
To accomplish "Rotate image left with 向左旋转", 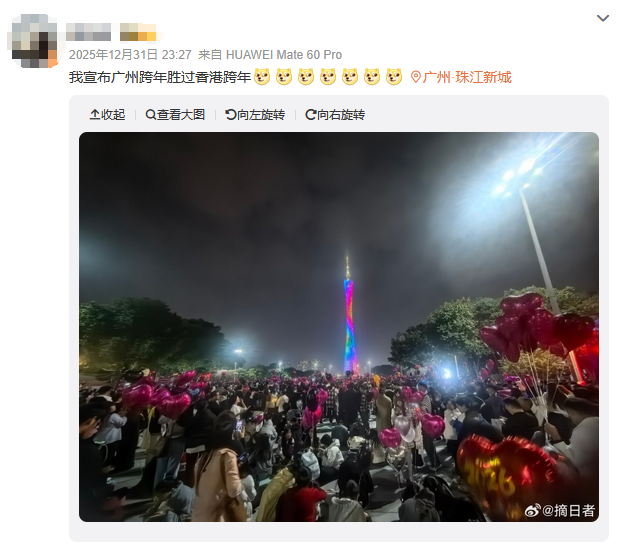I will coord(255,115).
